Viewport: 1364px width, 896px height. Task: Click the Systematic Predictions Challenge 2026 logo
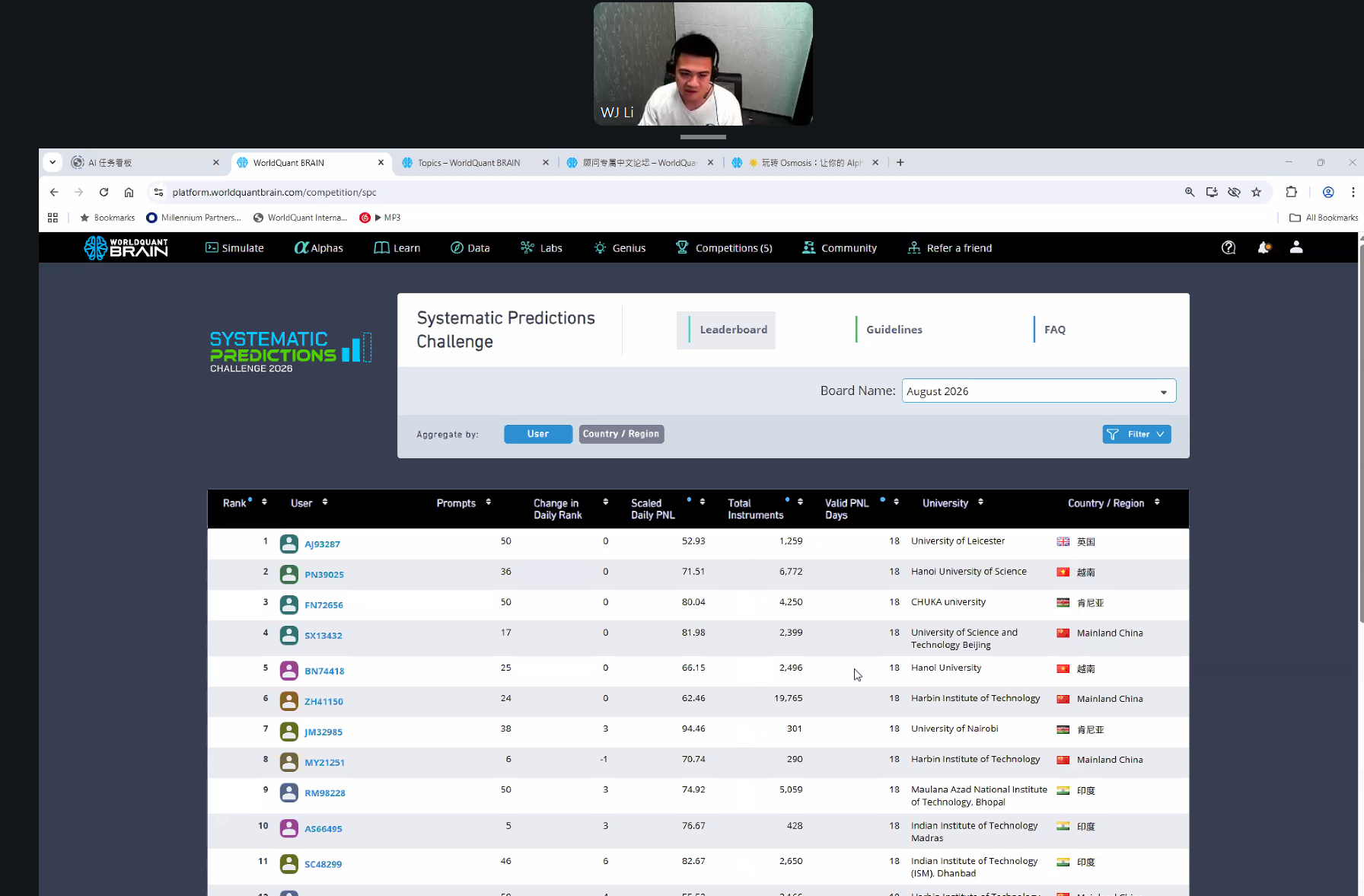tap(291, 351)
